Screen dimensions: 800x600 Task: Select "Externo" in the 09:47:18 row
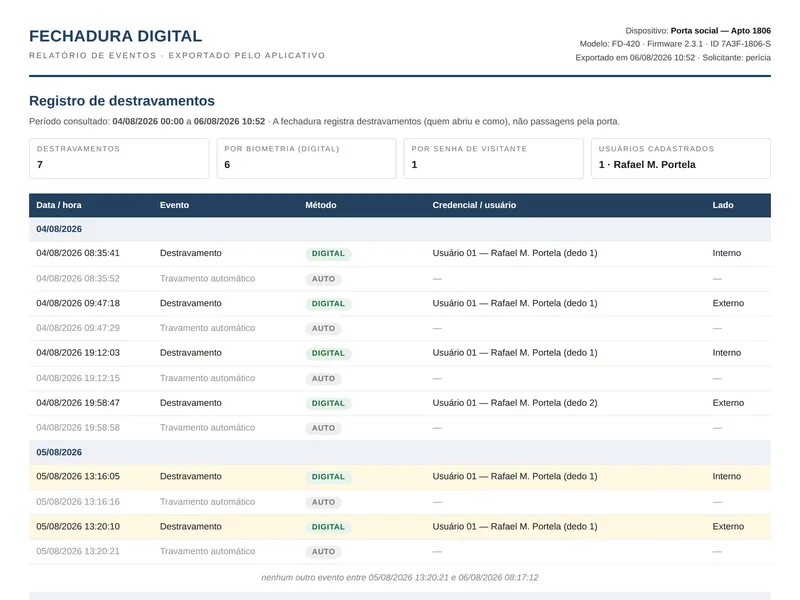pyautogui.click(x=728, y=303)
